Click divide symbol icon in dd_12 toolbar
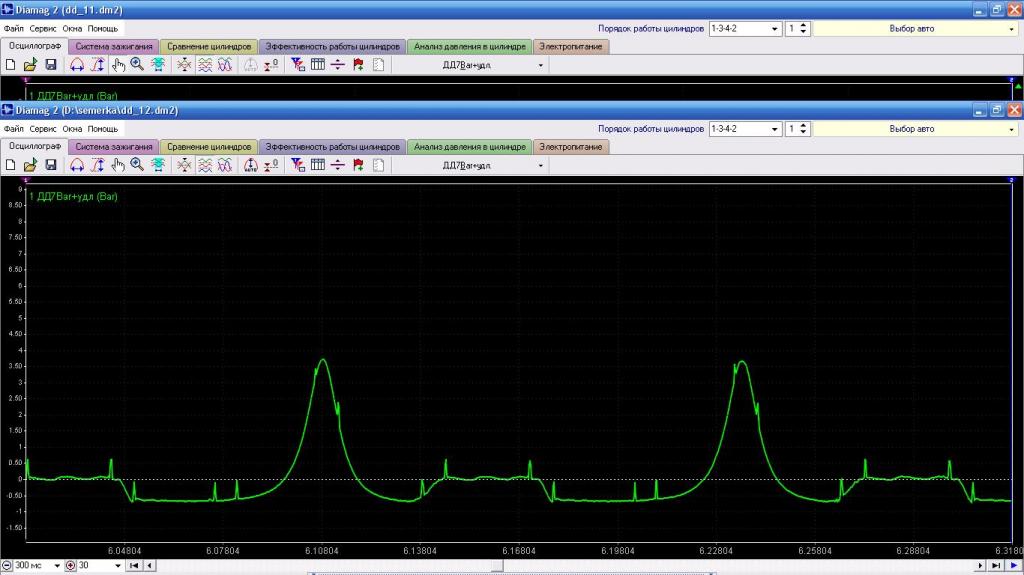 [x=338, y=165]
